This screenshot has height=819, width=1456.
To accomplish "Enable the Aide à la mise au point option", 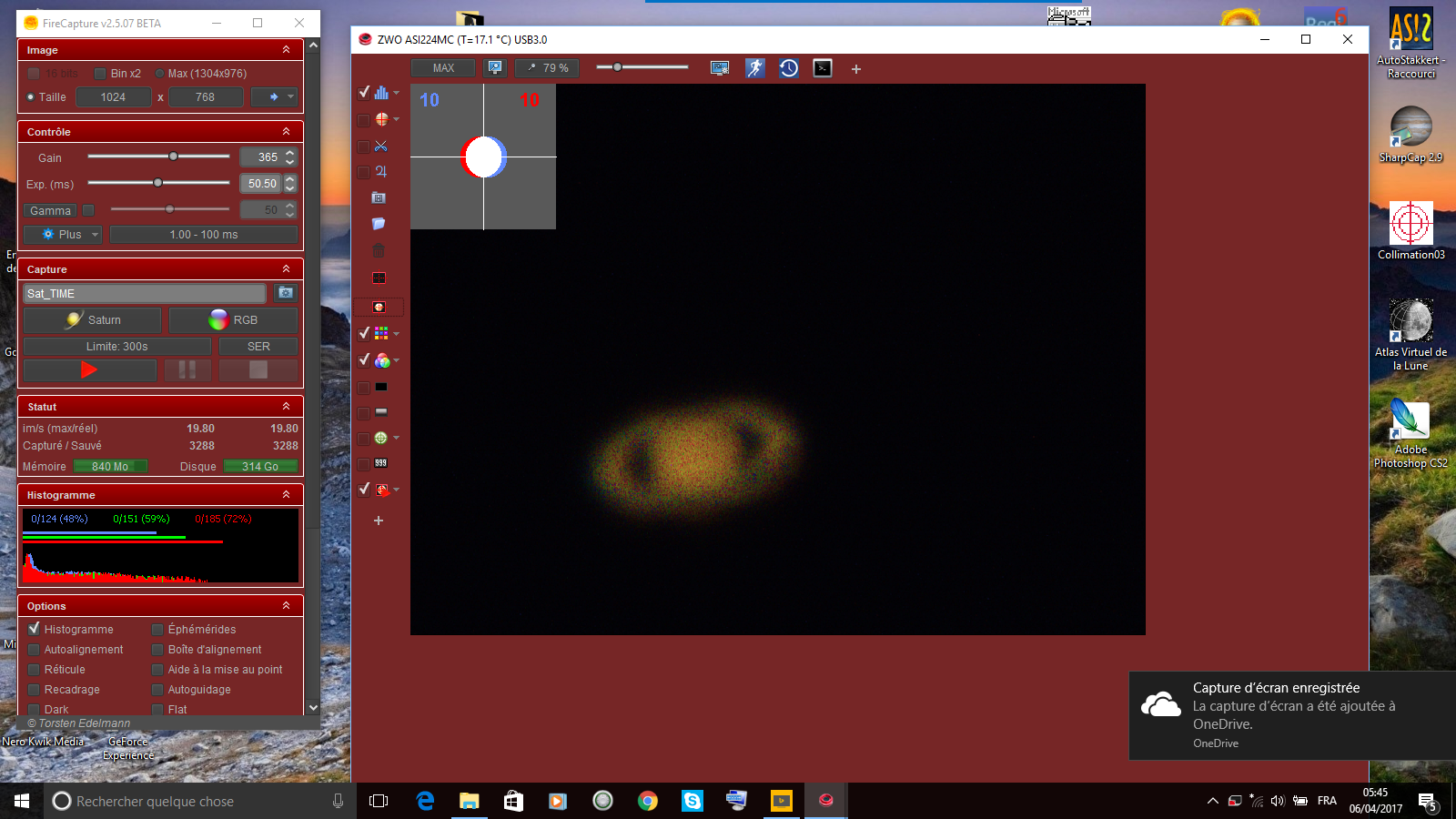I will click(x=157, y=669).
